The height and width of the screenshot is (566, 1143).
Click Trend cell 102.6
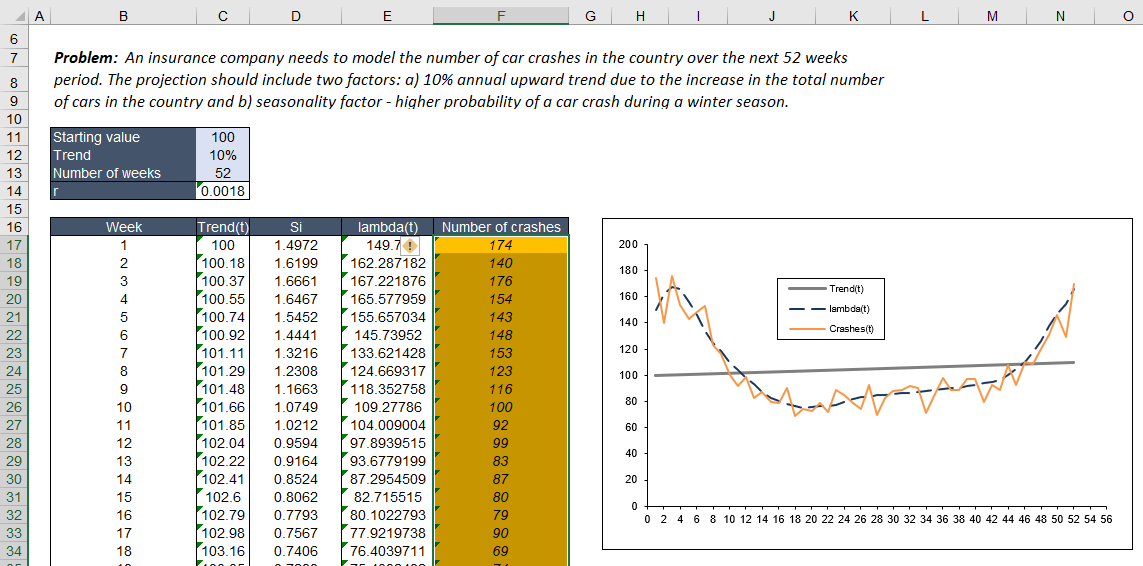tap(223, 497)
